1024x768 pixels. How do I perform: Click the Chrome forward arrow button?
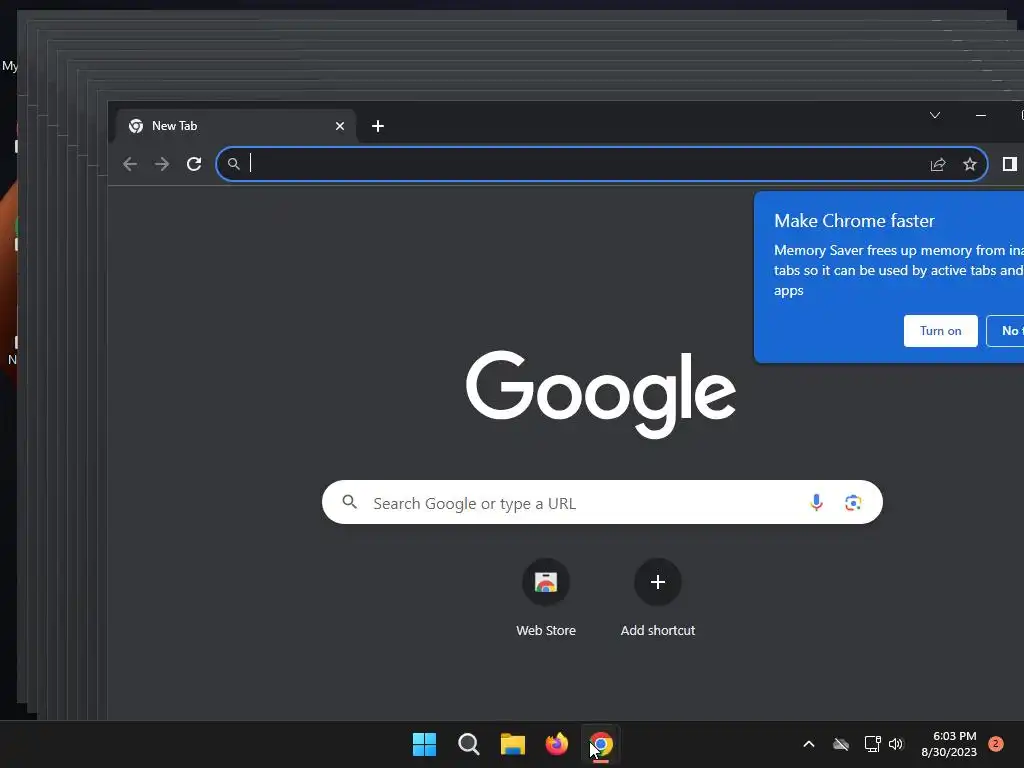click(x=161, y=164)
